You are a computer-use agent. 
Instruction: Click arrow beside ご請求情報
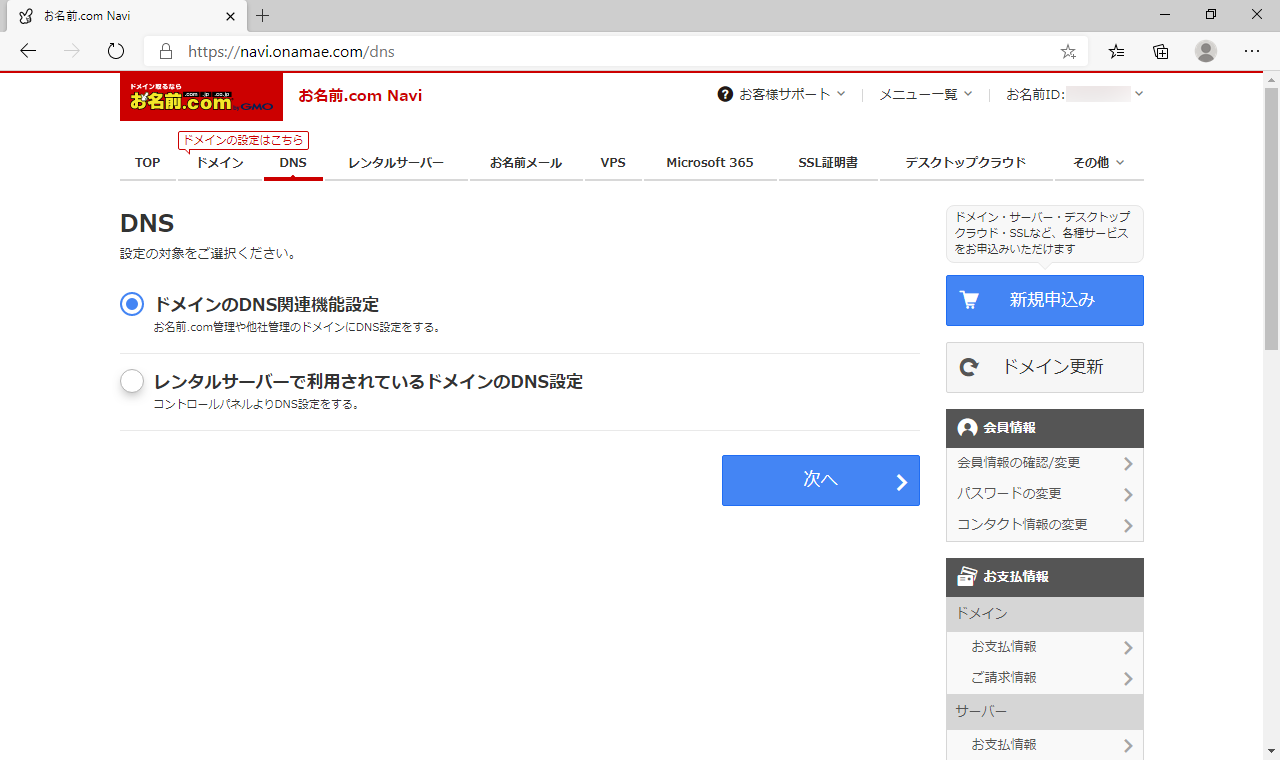1128,679
